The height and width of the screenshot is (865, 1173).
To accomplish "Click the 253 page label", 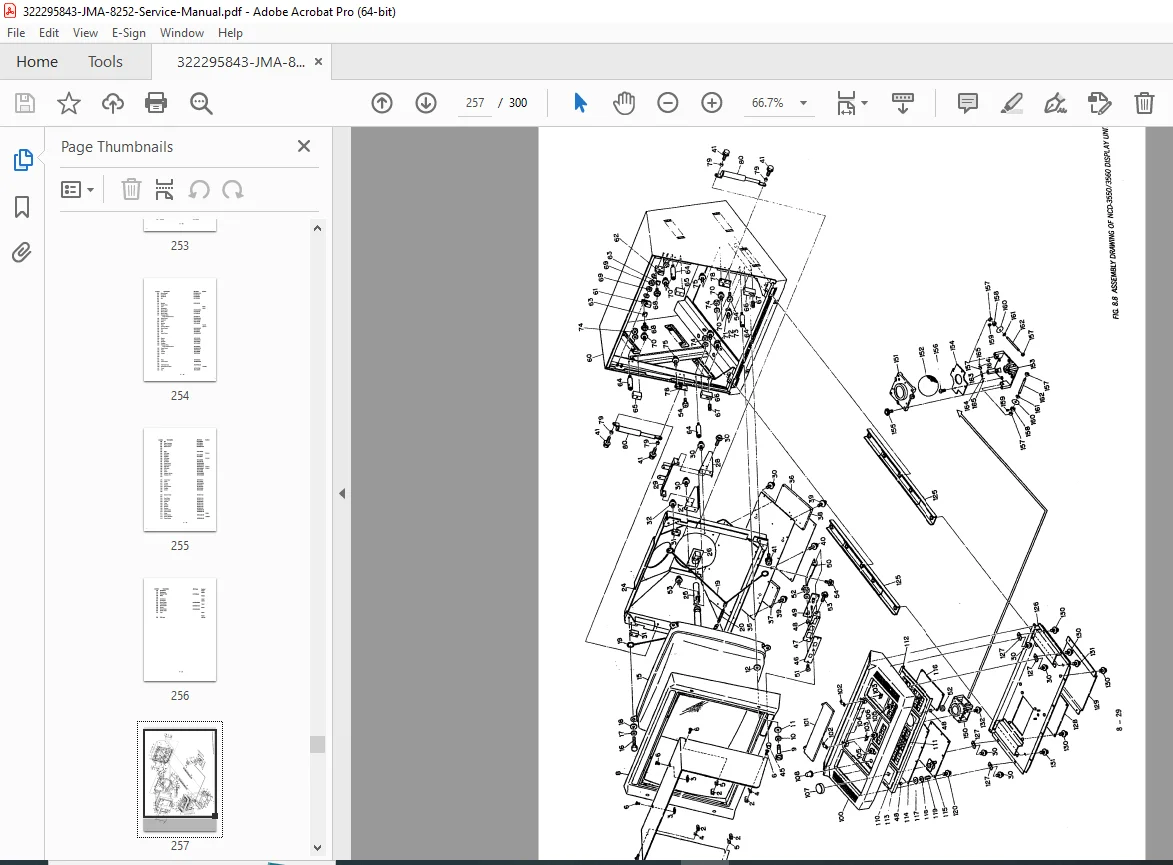I will (180, 245).
